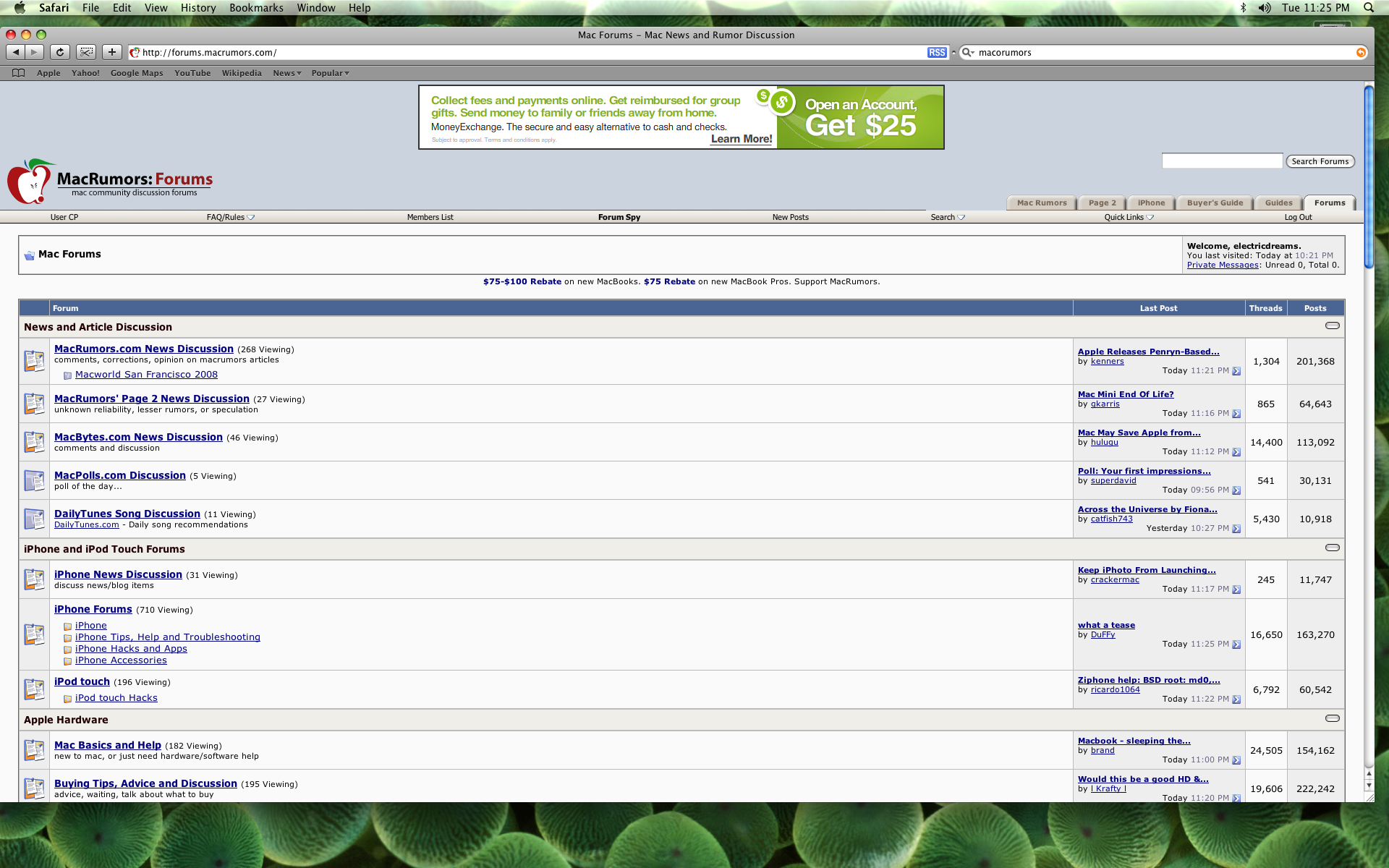1389x868 pixels.
Task: Click go-to-last-post arrow for Mac Mini thread
Action: (1236, 414)
